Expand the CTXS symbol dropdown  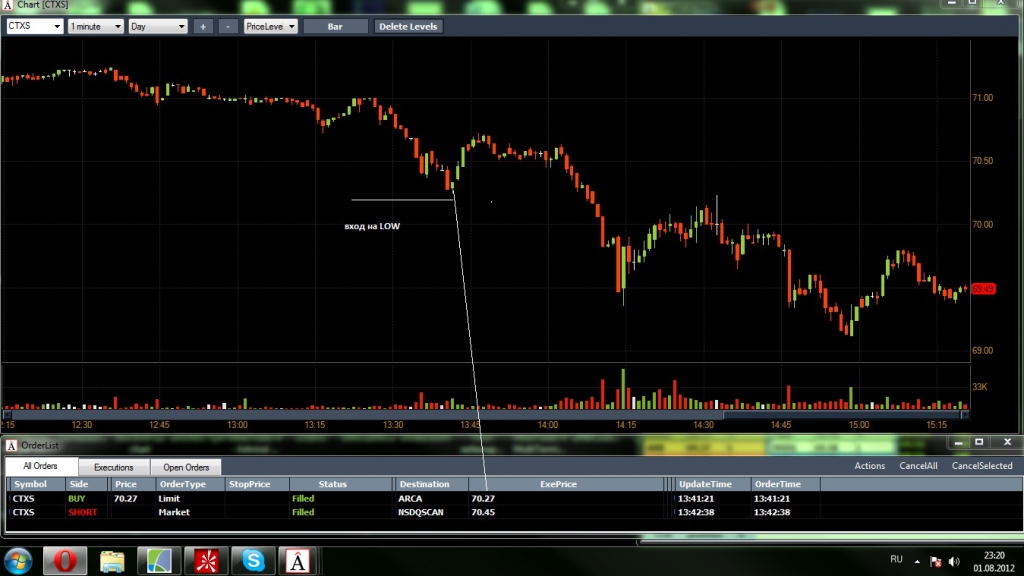coord(34,26)
